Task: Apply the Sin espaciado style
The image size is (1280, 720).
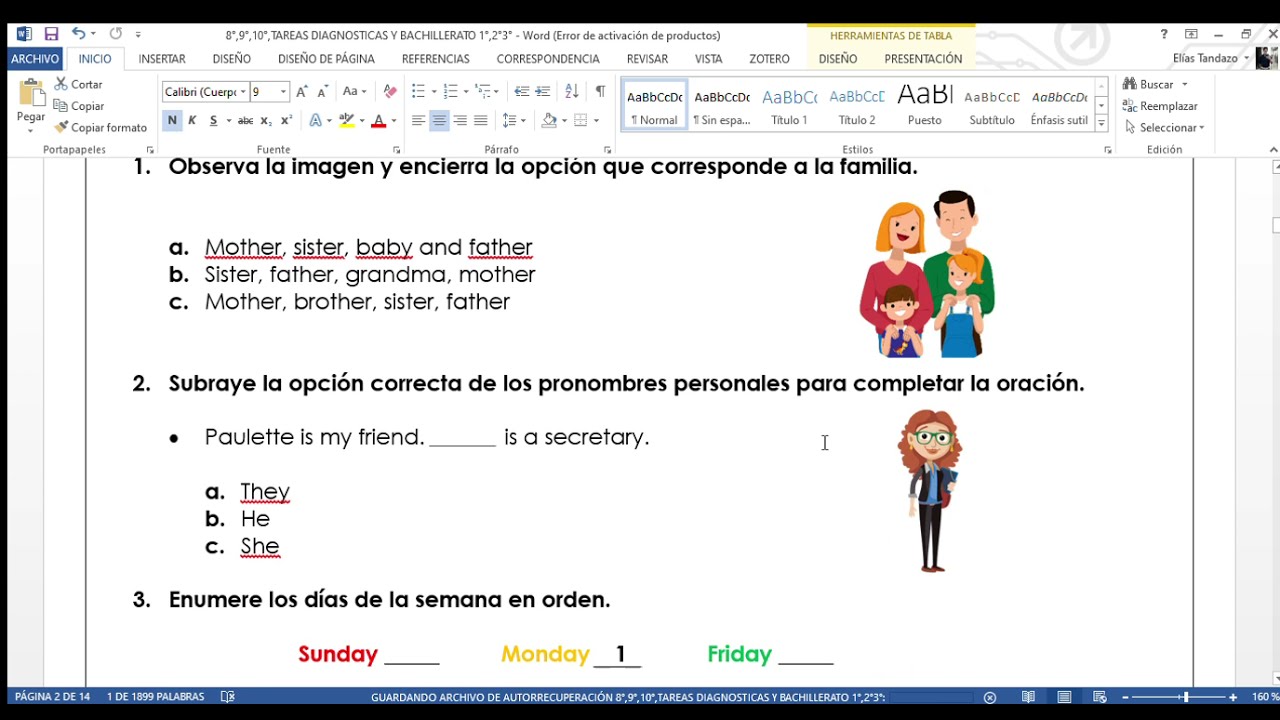Action: [x=722, y=104]
